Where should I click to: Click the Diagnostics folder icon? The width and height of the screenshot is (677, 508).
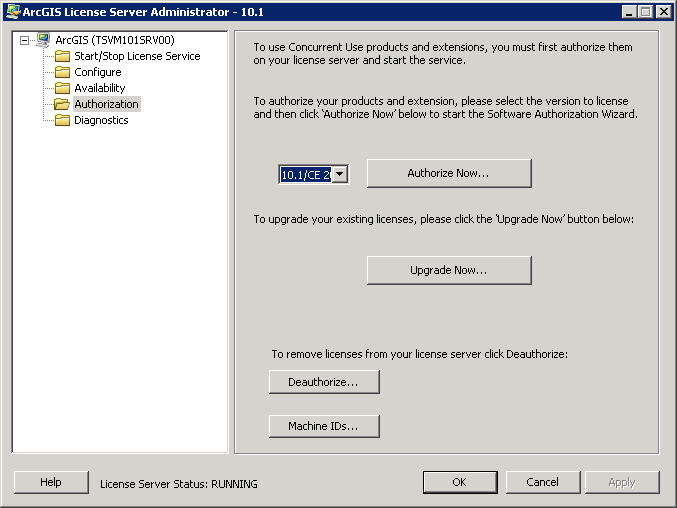[63, 120]
